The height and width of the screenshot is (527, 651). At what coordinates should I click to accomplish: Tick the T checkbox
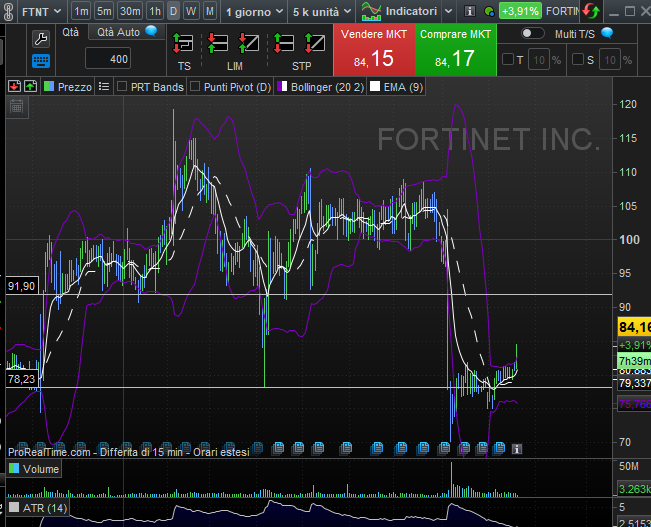[x=507, y=60]
